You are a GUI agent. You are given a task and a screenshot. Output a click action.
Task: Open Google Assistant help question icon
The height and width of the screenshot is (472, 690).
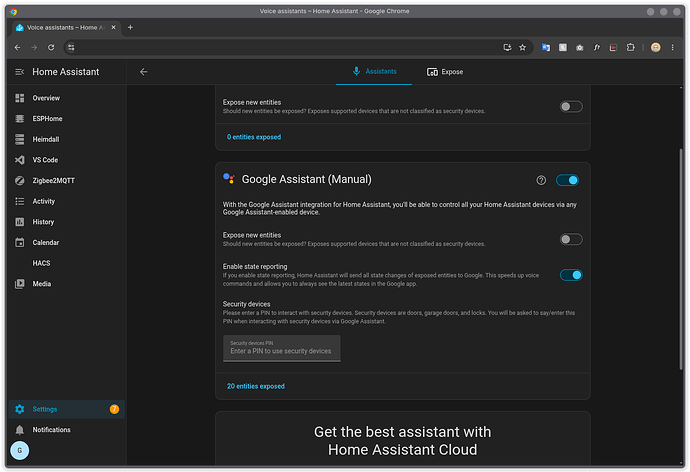coord(541,180)
